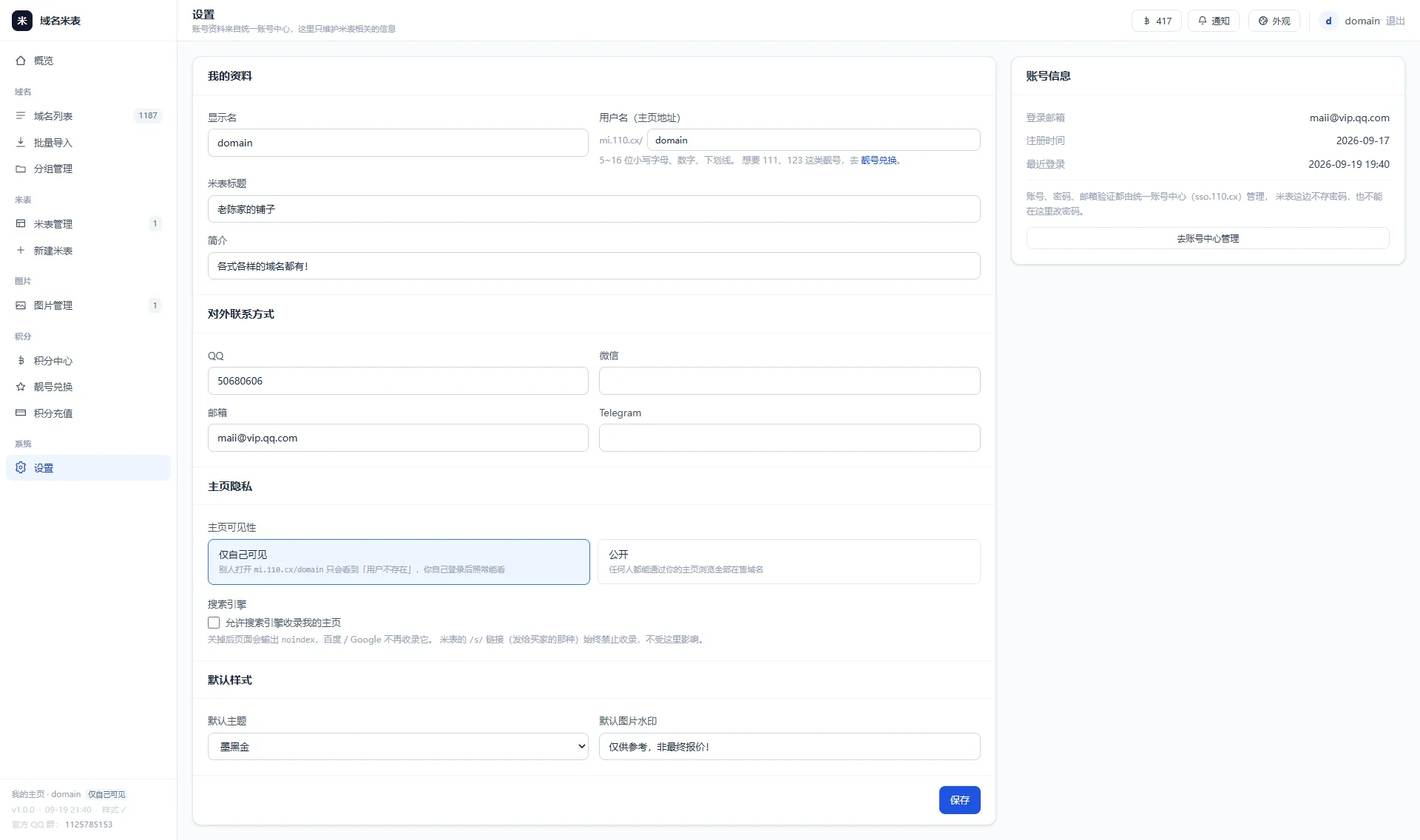Click the 设置 gear icon
Image resolution: width=1420 pixels, height=840 pixels.
(21, 467)
